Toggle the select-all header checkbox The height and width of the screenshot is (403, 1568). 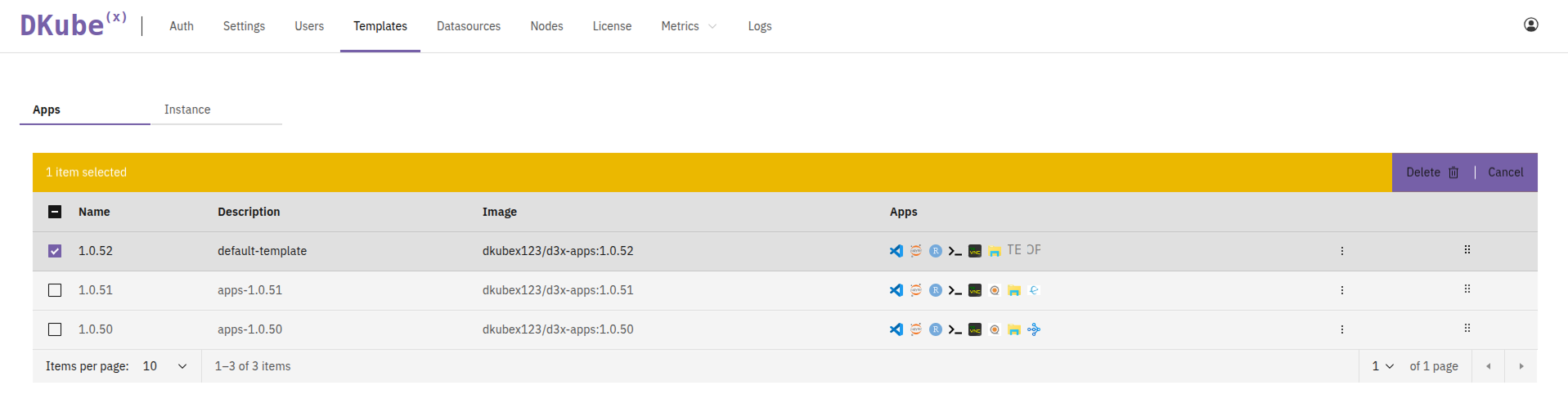(55, 212)
